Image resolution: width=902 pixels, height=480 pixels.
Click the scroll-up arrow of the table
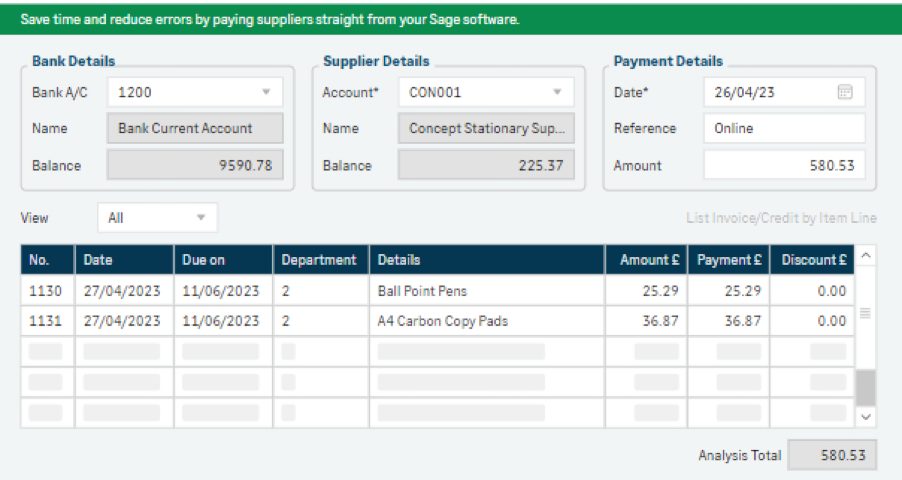(866, 256)
